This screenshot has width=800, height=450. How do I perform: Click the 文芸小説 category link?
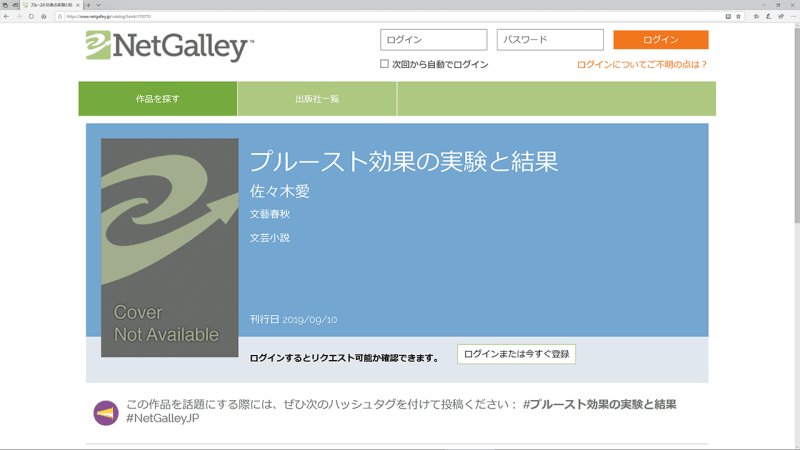(x=270, y=238)
